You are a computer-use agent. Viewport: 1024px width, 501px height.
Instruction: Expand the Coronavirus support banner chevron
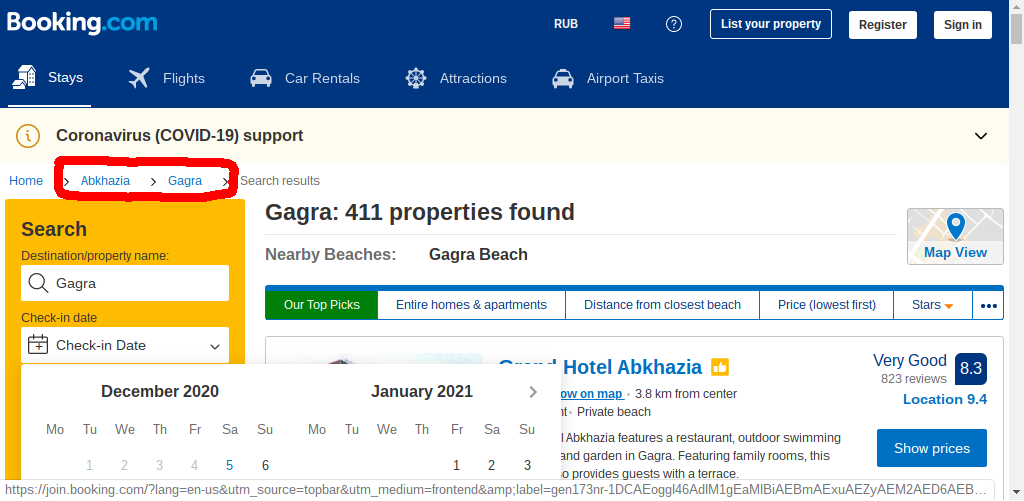(980, 136)
